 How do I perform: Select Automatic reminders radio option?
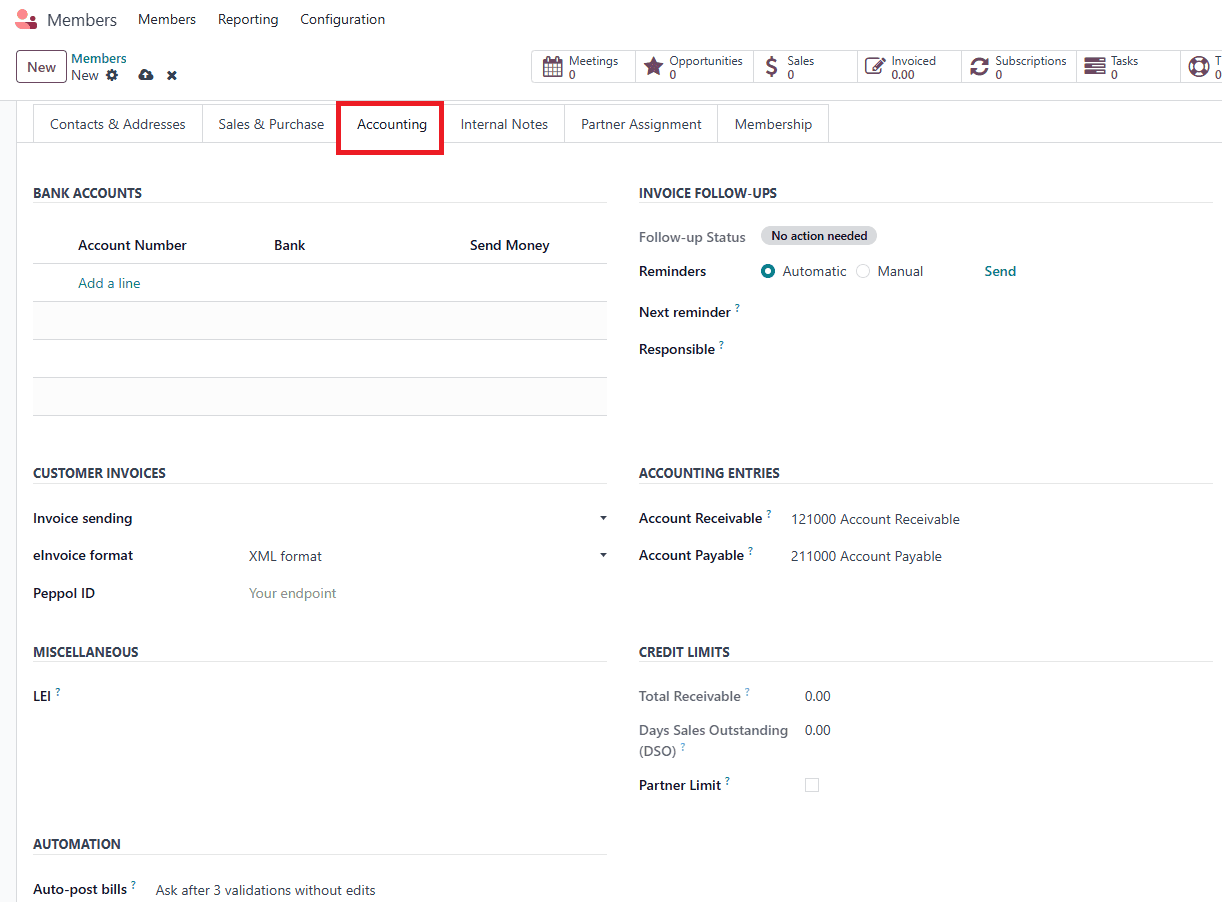pyautogui.click(x=768, y=271)
